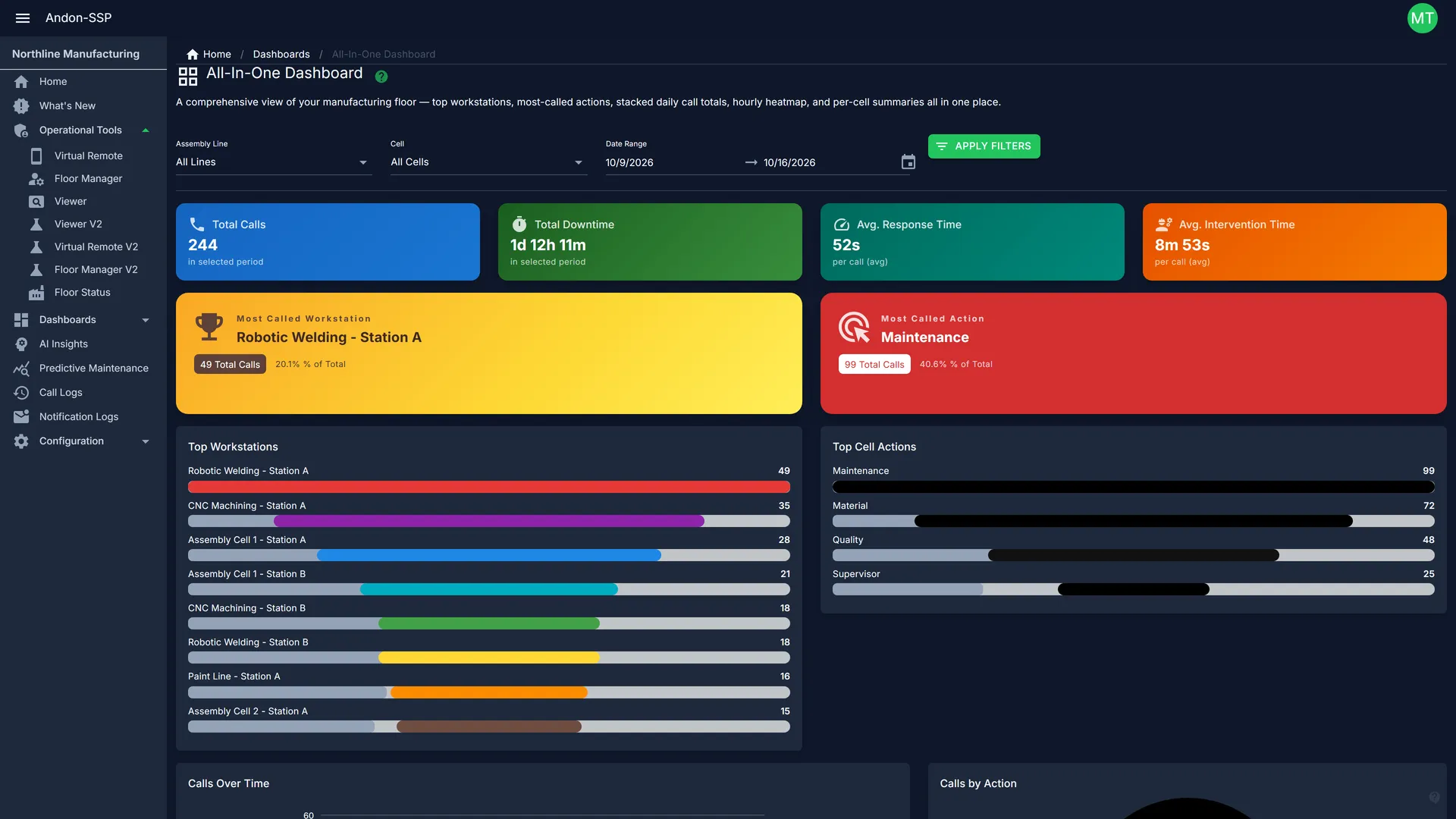Click the Apply Filters button
Image resolution: width=1456 pixels, height=819 pixels.
(x=984, y=146)
